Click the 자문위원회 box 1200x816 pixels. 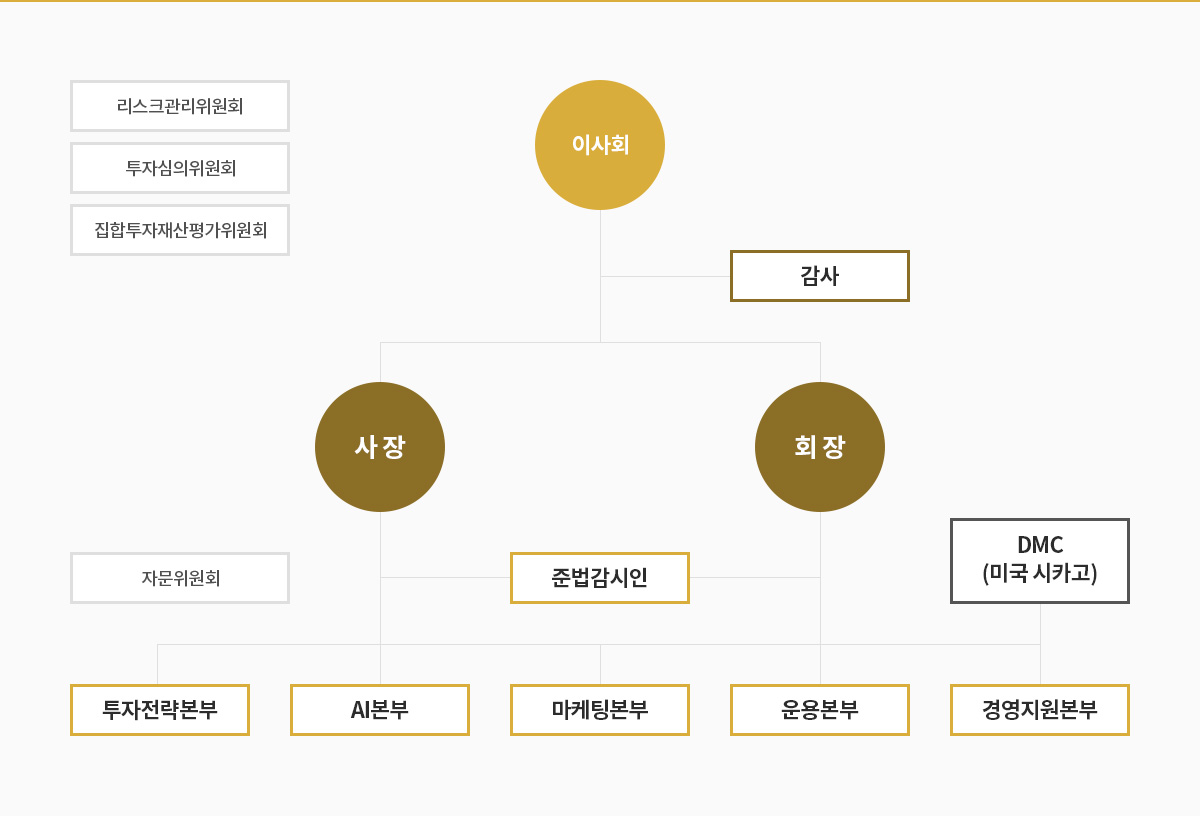180,578
